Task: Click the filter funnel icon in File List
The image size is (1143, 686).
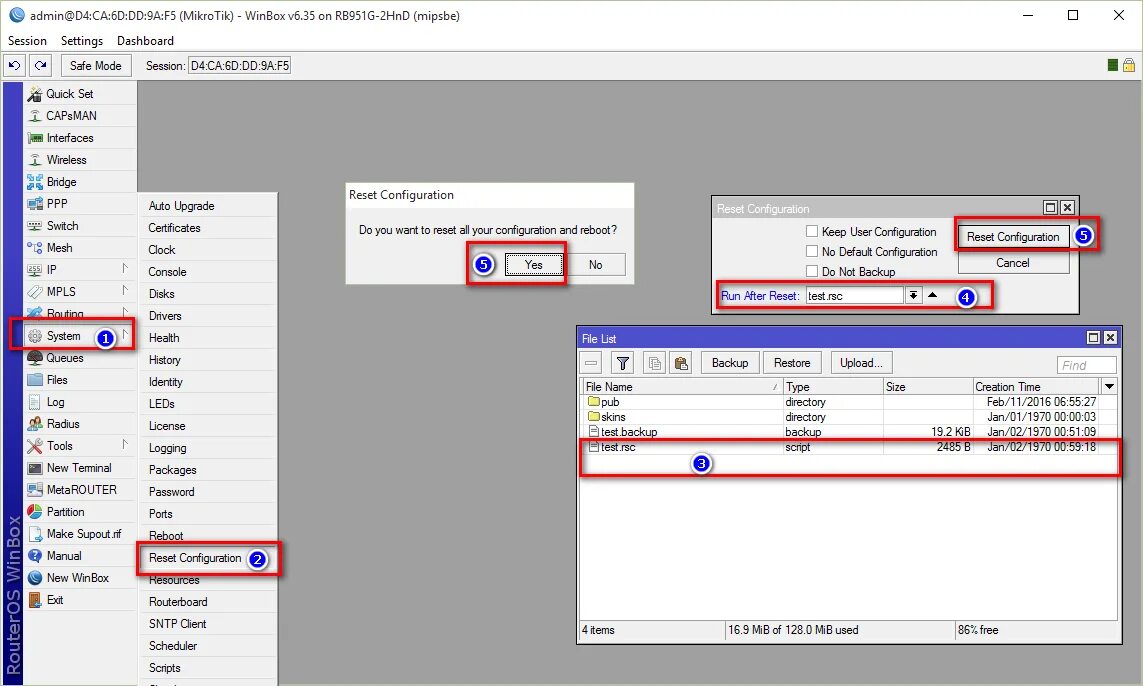Action: [623, 363]
